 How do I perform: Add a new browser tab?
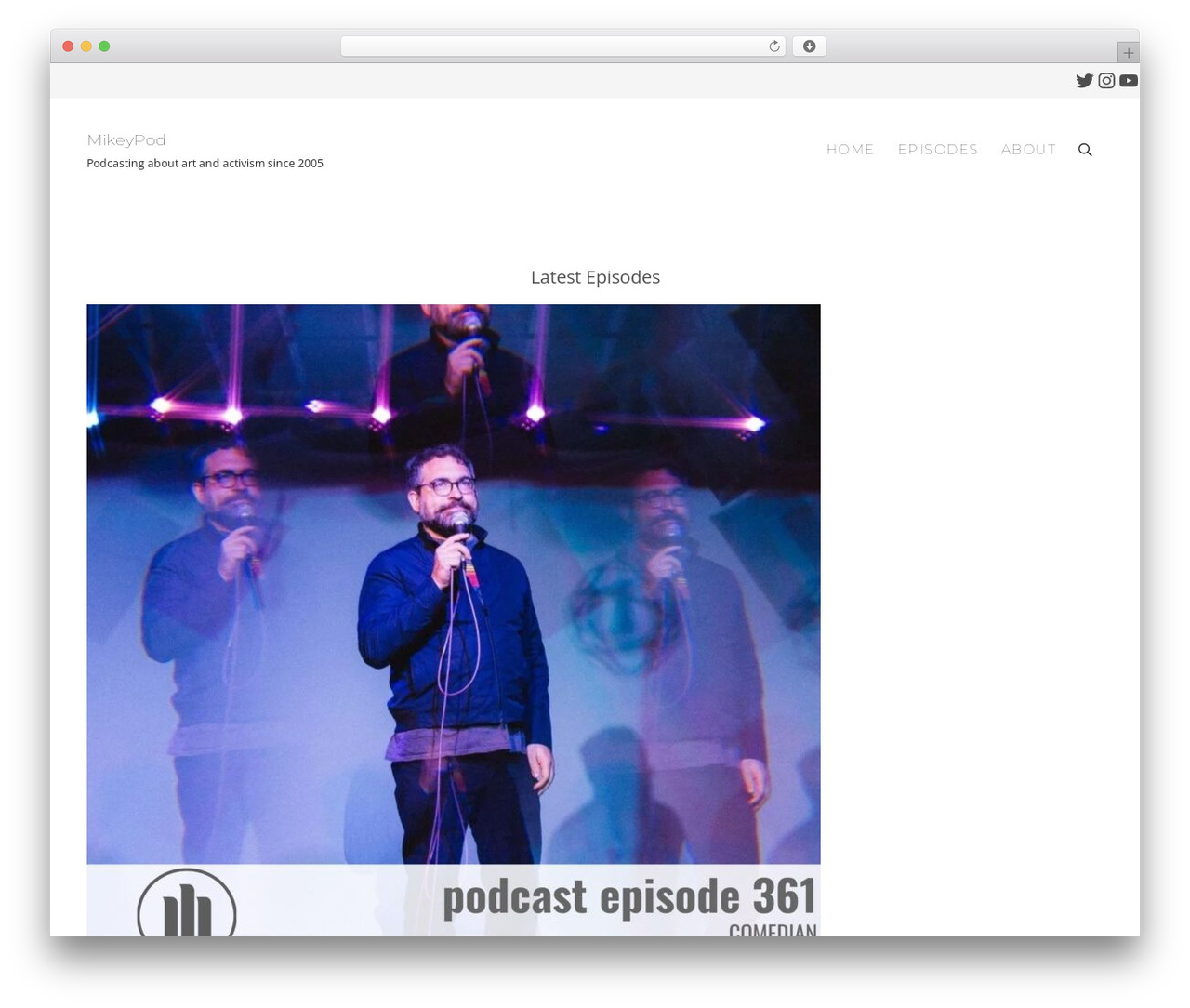(1129, 53)
